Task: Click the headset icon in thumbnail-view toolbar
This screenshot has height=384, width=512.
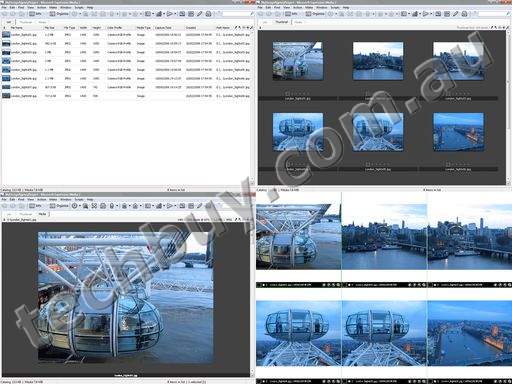Action: point(465,14)
